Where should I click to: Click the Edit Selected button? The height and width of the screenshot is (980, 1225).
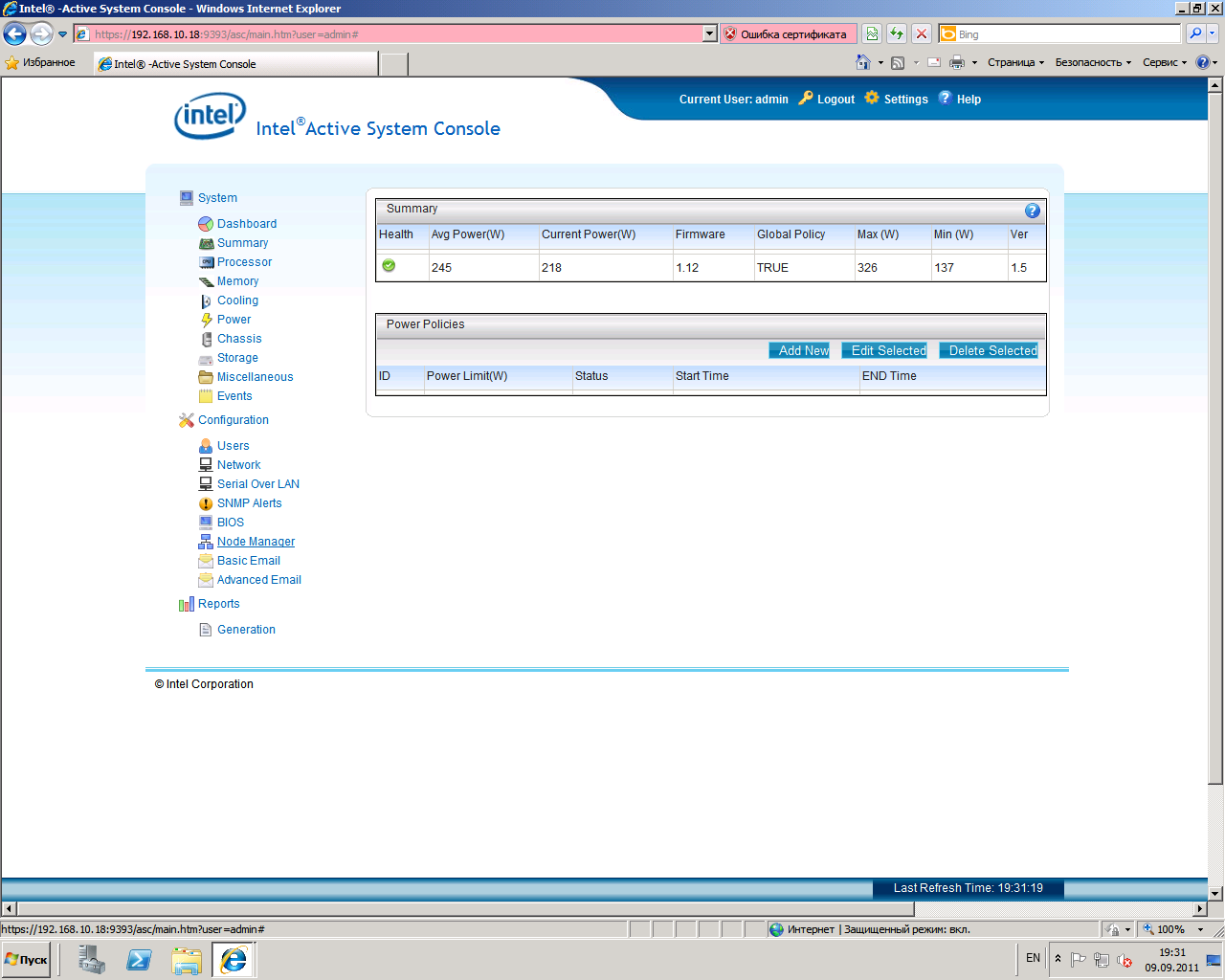888,351
